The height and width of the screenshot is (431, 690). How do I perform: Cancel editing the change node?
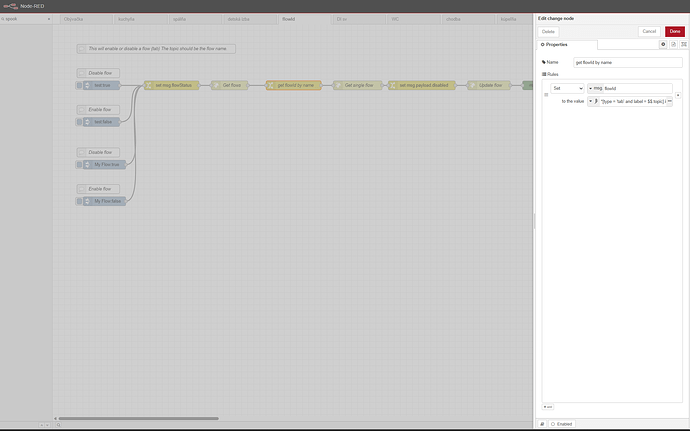[x=649, y=31]
